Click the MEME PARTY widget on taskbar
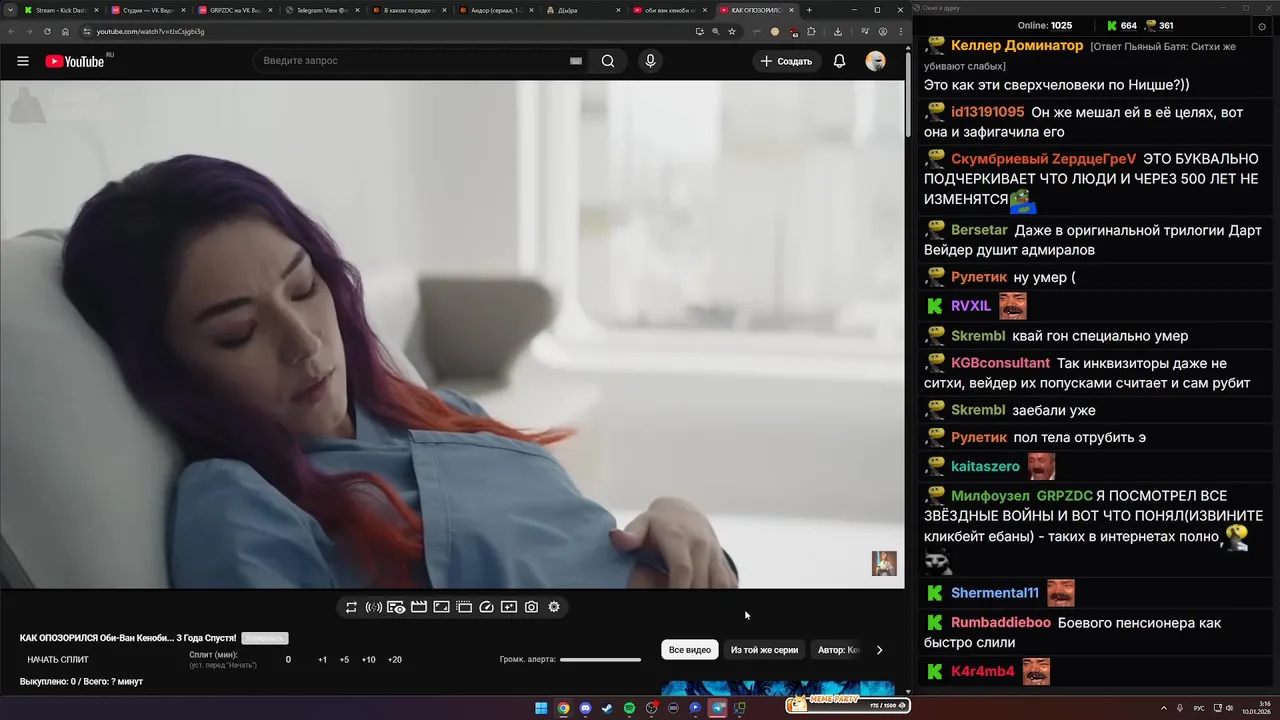 click(848, 704)
